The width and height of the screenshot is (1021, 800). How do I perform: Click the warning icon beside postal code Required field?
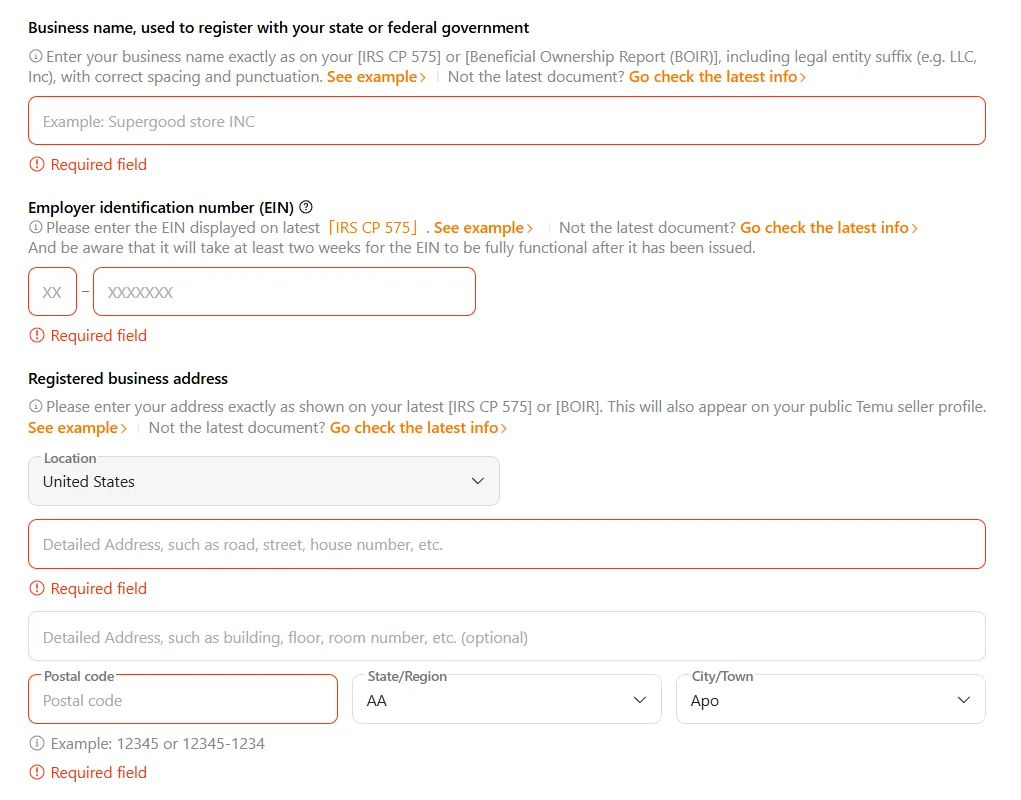pos(37,772)
